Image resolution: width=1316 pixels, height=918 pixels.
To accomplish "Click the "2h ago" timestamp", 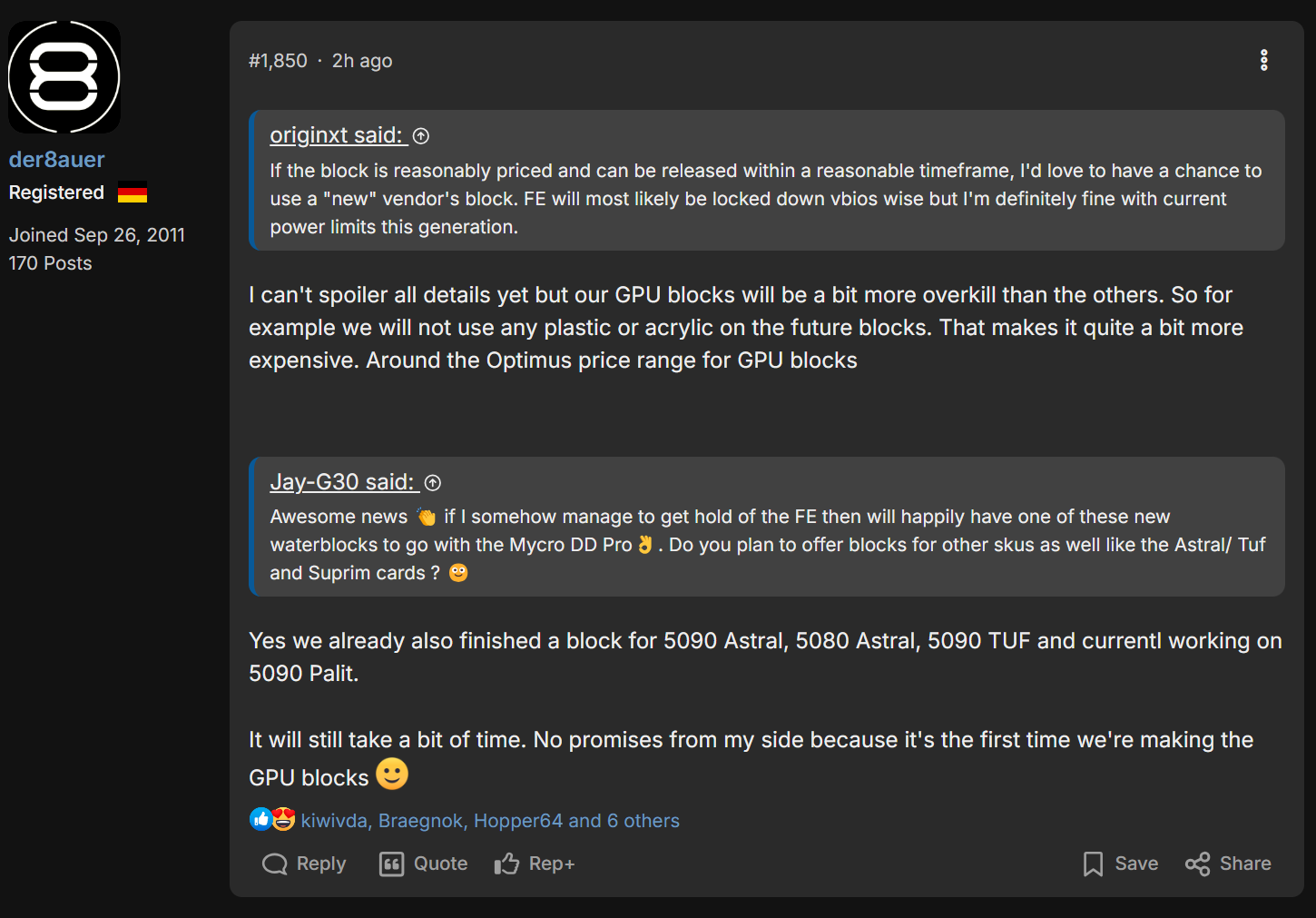I will point(362,61).
